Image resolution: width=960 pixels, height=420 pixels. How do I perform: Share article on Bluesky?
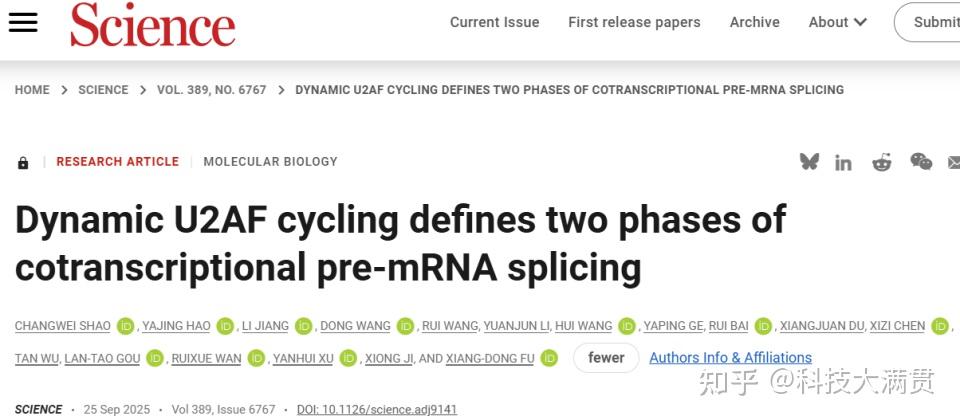point(809,162)
